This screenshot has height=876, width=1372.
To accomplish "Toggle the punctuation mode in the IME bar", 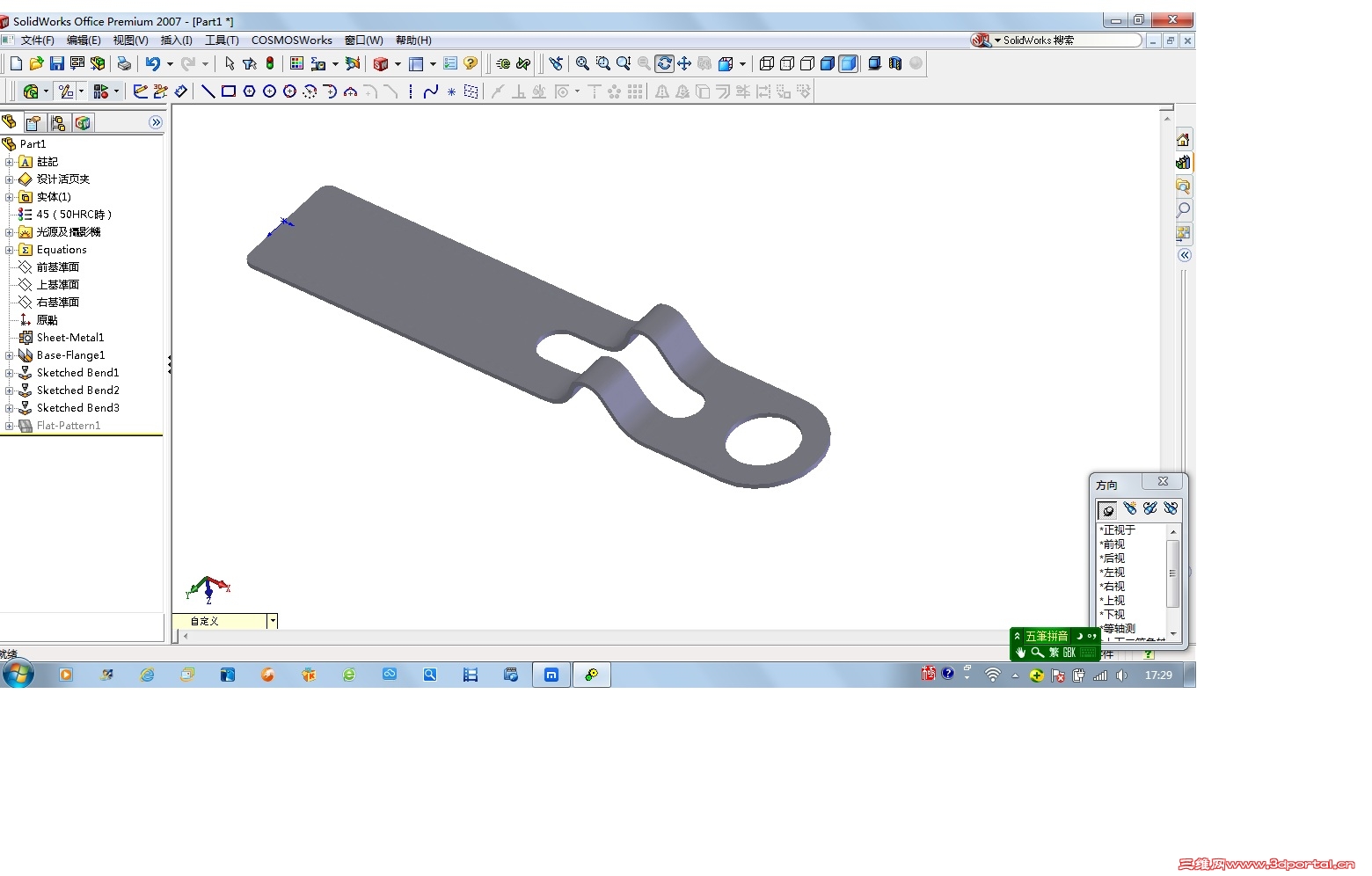I will tap(1091, 636).
